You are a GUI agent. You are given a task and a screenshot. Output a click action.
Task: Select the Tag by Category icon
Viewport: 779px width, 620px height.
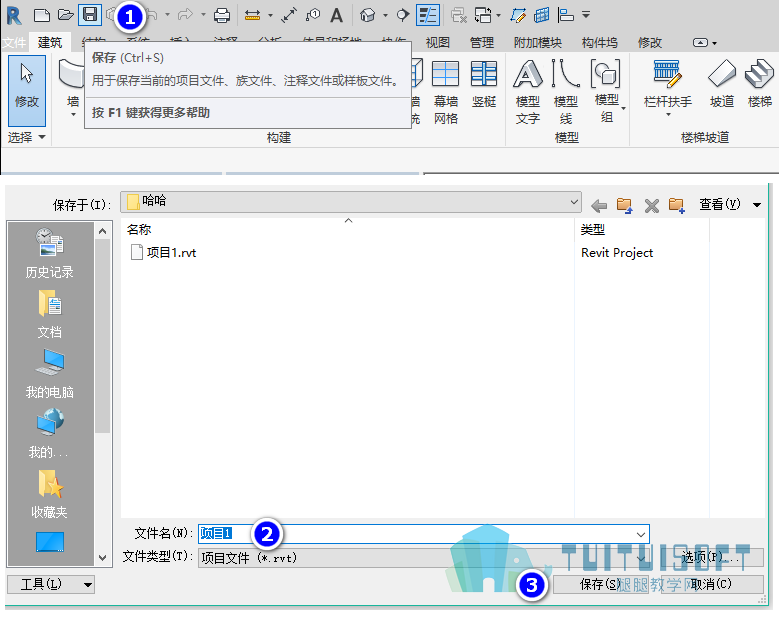point(313,15)
